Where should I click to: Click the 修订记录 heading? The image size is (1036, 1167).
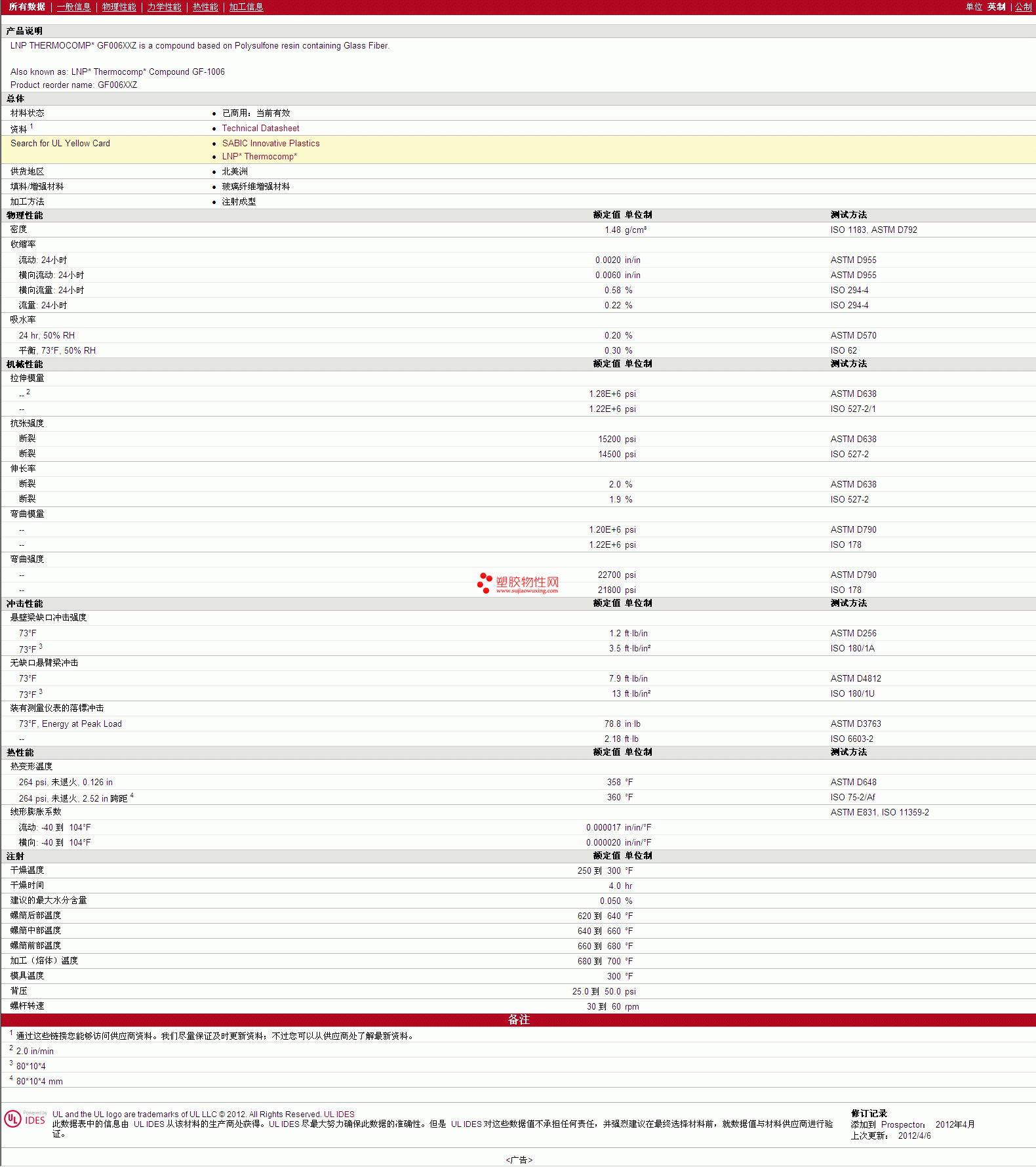(869, 1114)
